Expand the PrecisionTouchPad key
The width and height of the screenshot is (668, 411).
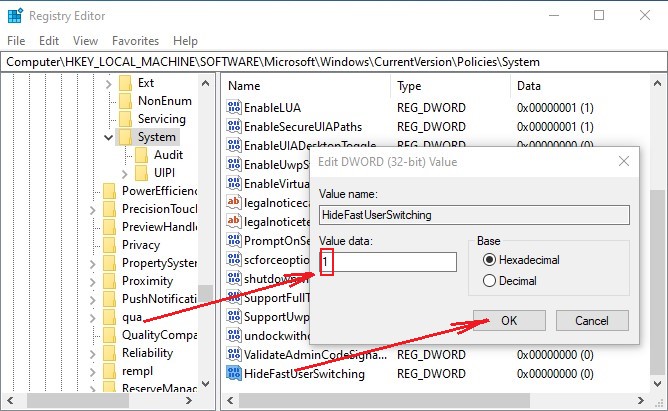click(x=92, y=210)
